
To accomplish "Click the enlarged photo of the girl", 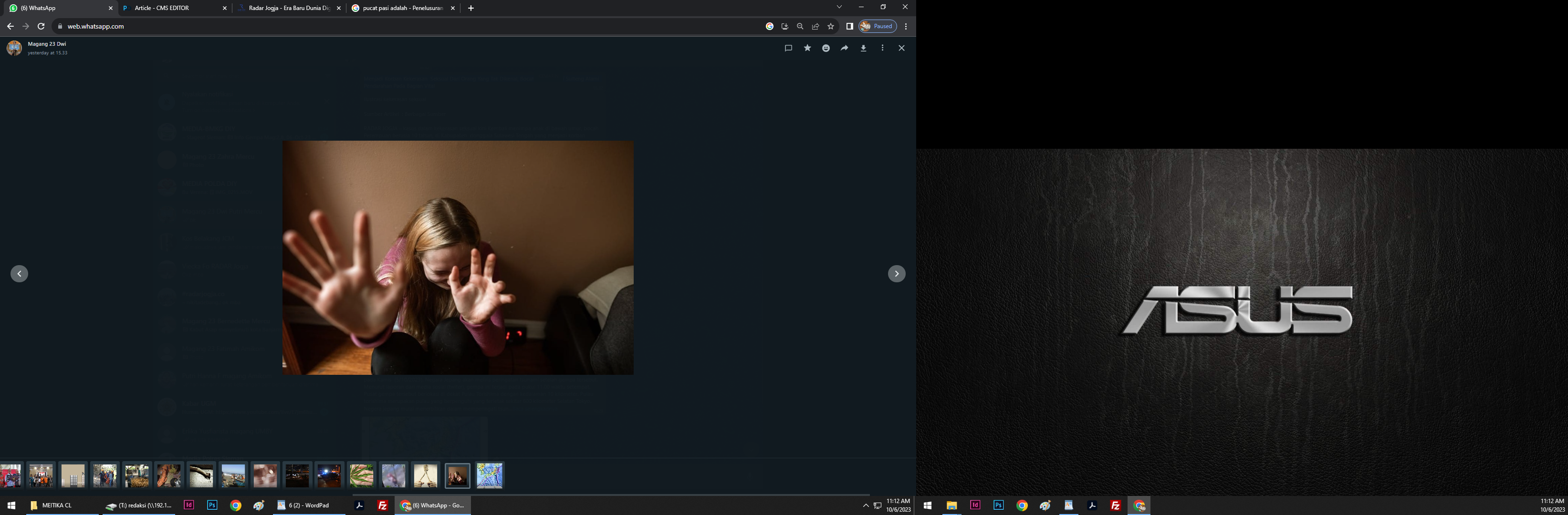I will coord(458,258).
